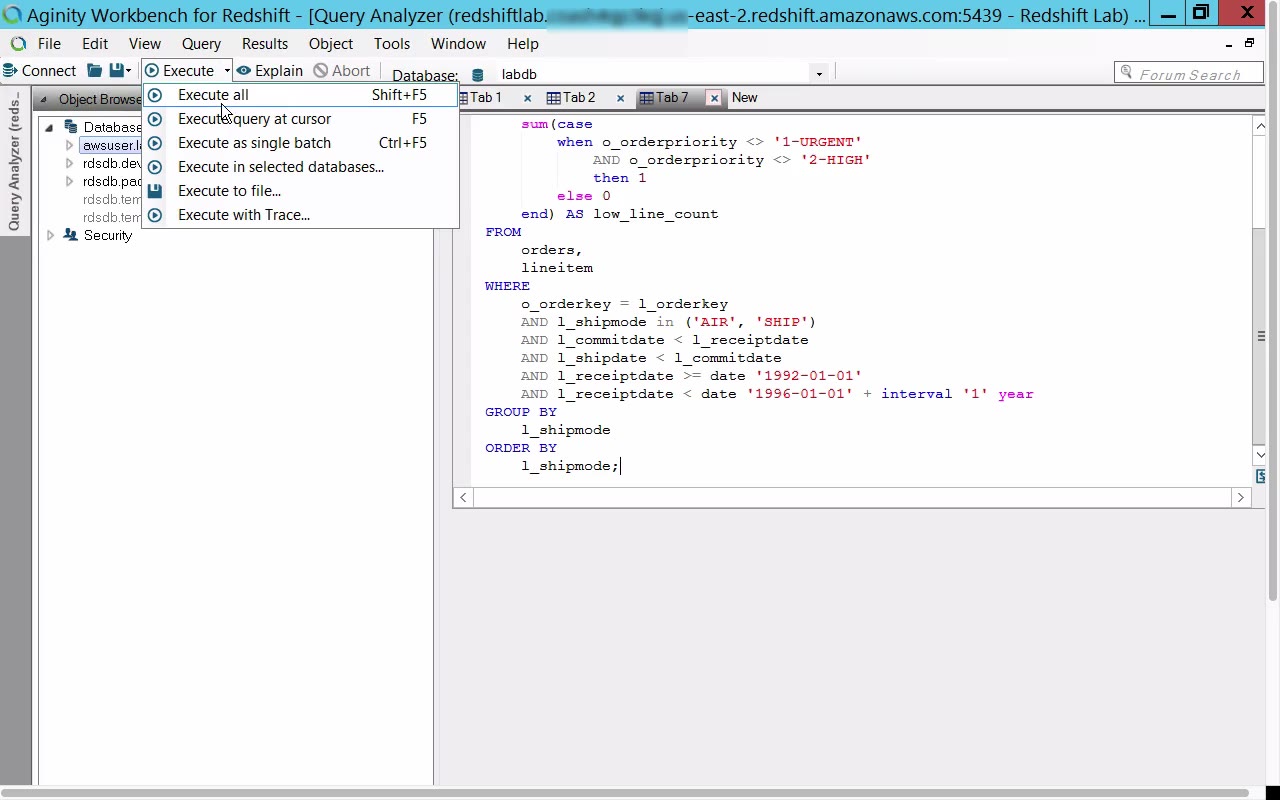Click the editor scroll-up arrow
Image resolution: width=1280 pixels, height=800 pixels.
point(1260,124)
